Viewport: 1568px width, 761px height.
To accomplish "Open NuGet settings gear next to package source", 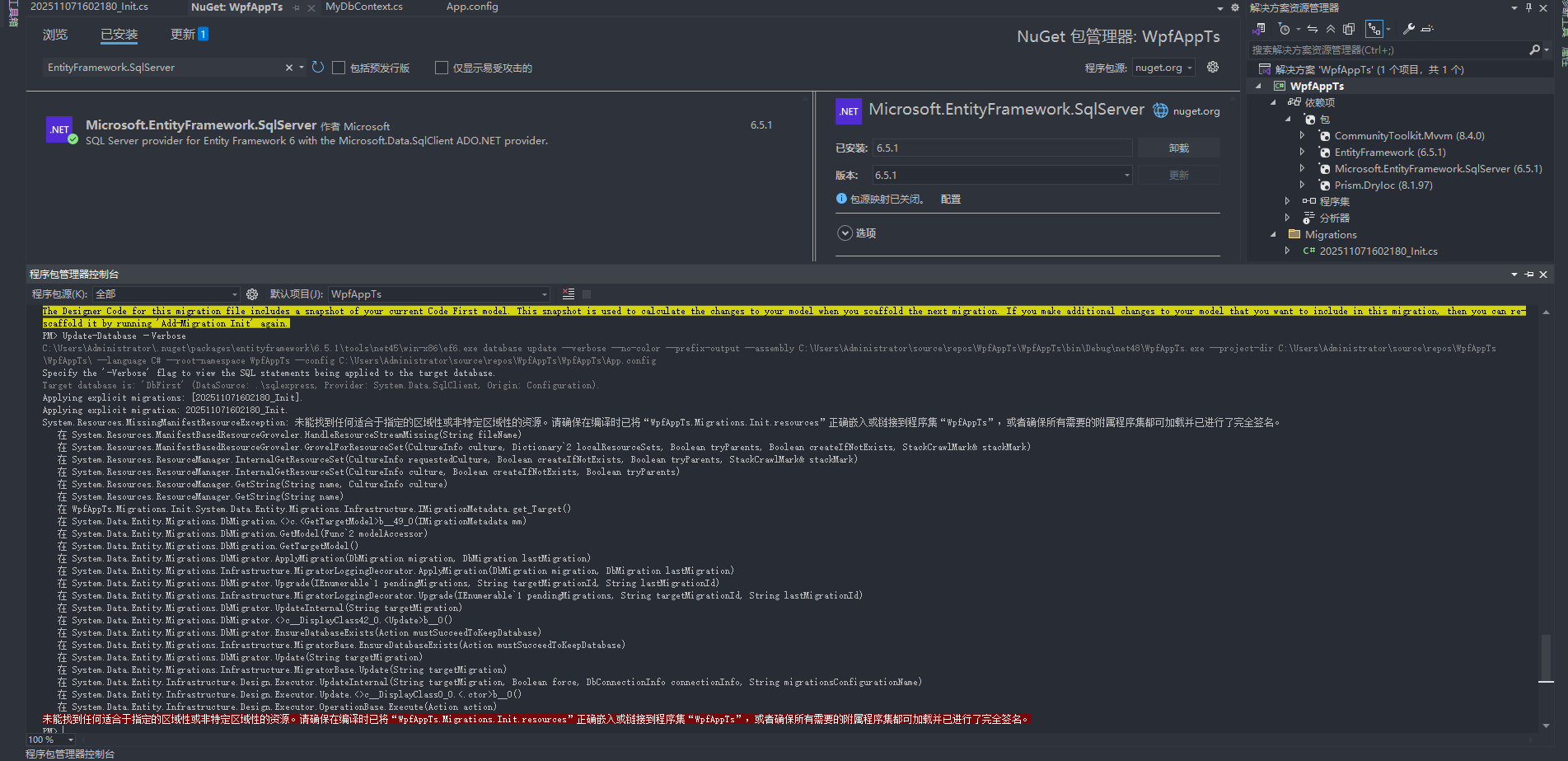I will tap(1213, 68).
